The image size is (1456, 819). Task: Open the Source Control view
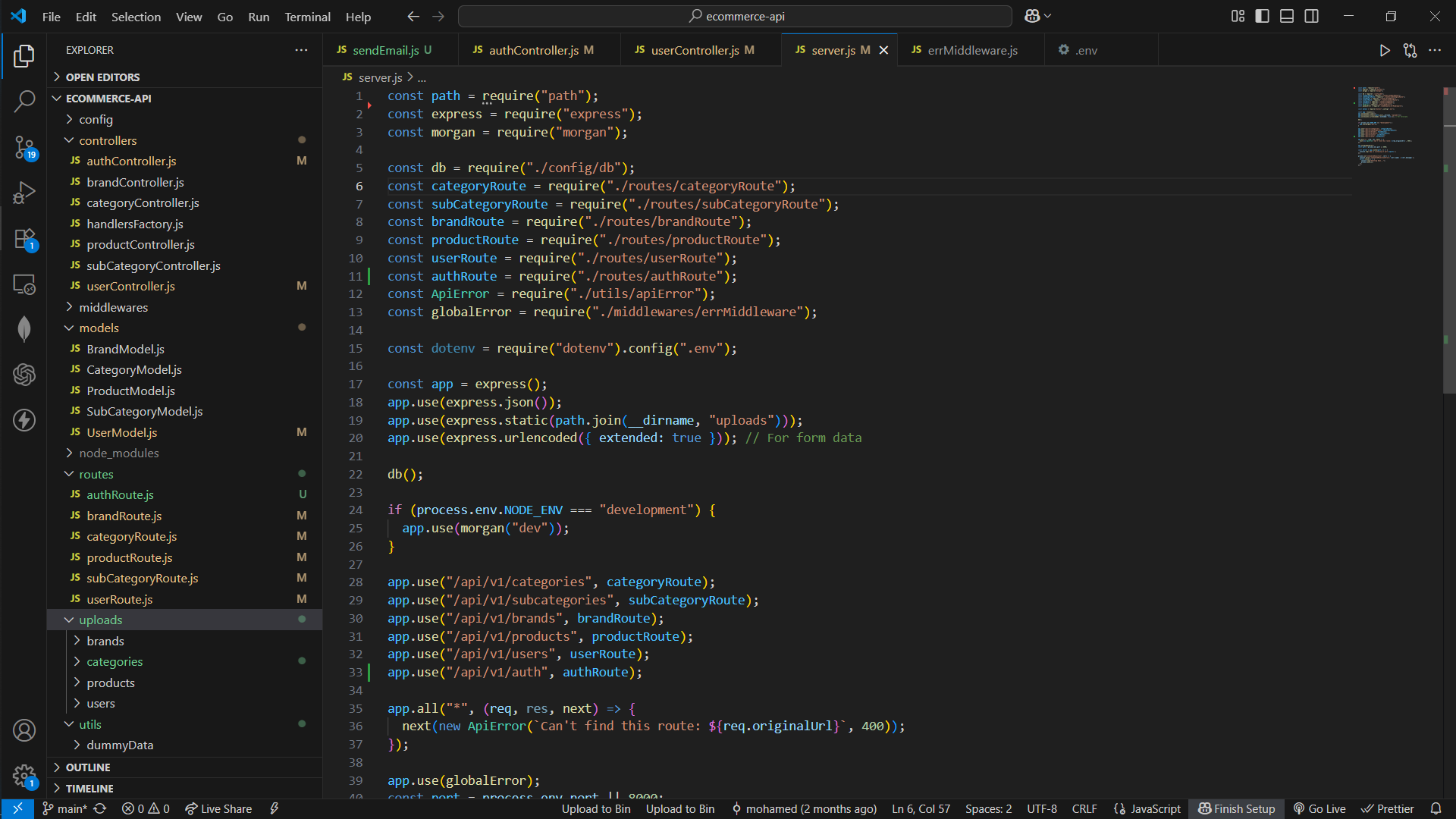24,147
